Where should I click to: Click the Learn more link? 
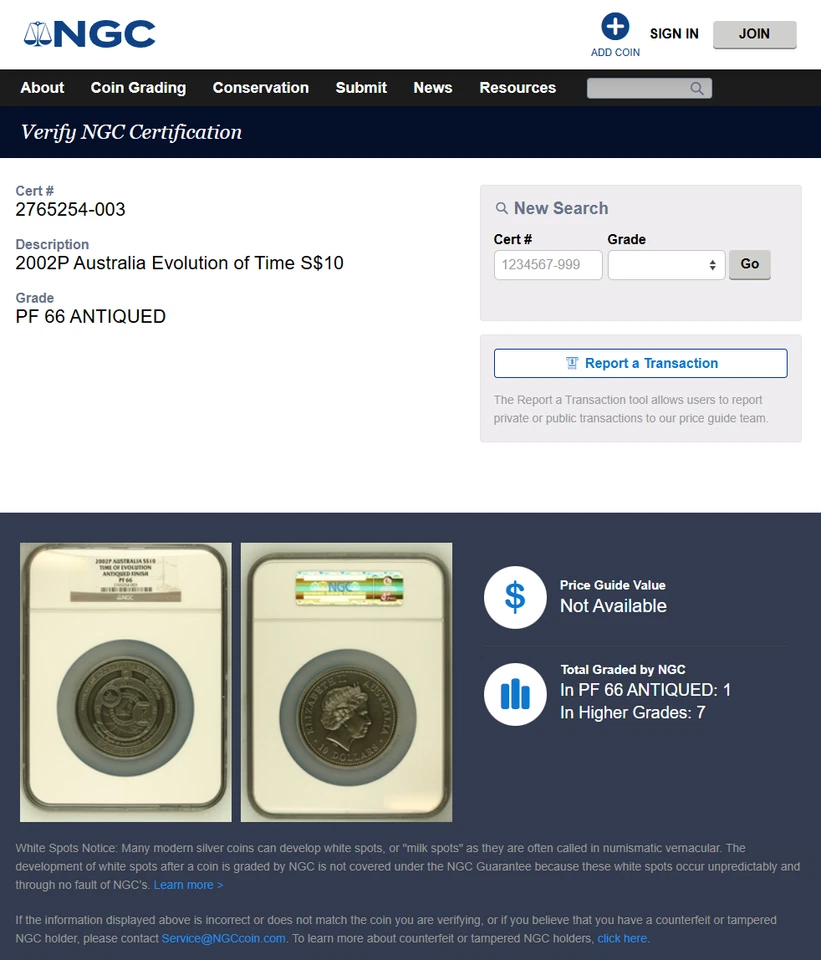click(188, 885)
